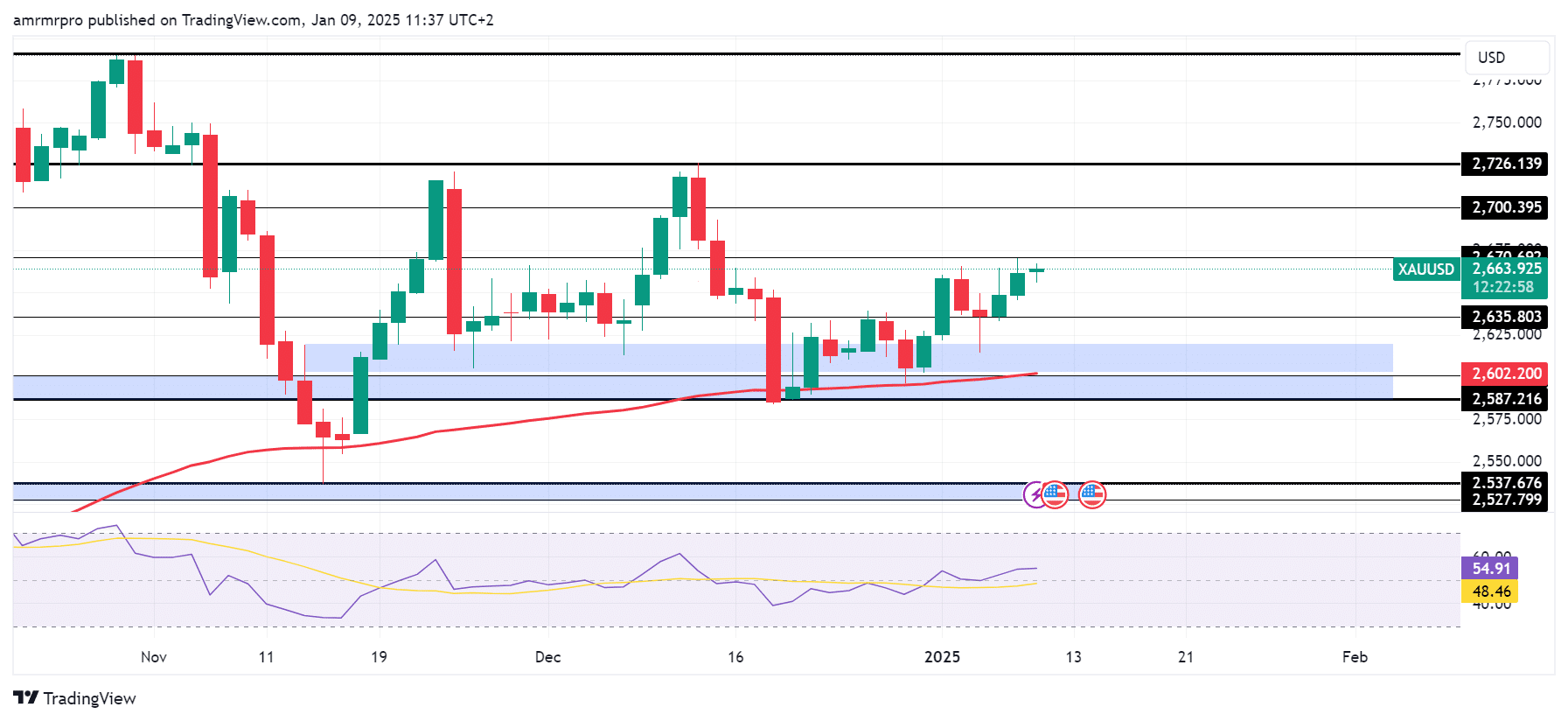Click the XAUUSD symbol label
The height and width of the screenshot is (721, 1568).
(1425, 269)
